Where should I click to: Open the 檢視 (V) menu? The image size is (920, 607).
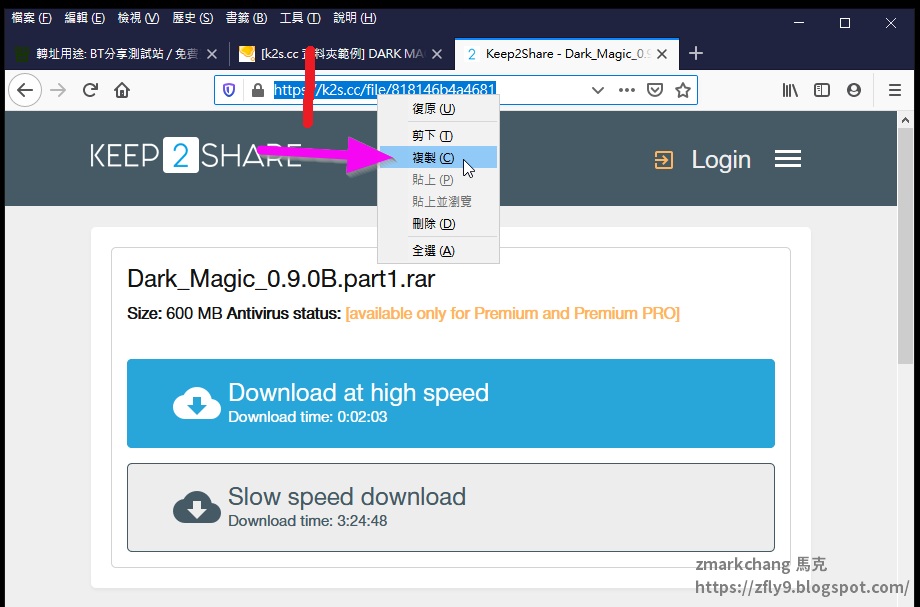coord(138,18)
